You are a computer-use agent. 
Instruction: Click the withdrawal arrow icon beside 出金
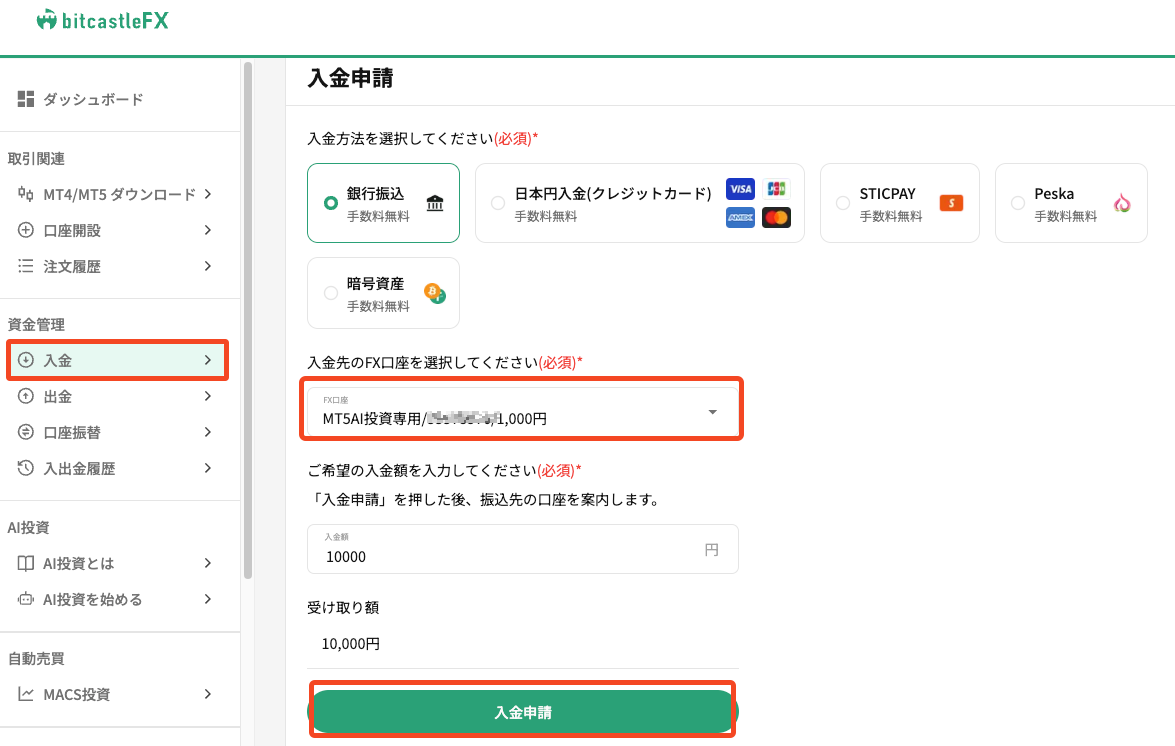tap(25, 396)
